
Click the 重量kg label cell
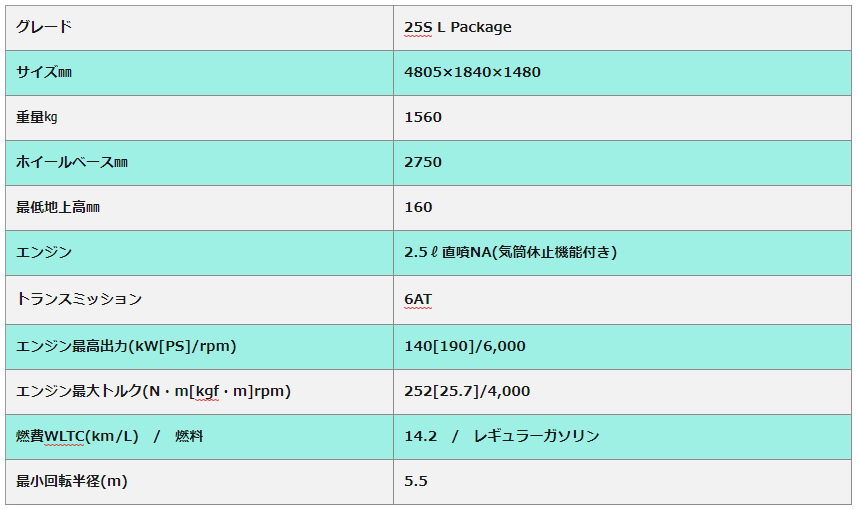38,117
